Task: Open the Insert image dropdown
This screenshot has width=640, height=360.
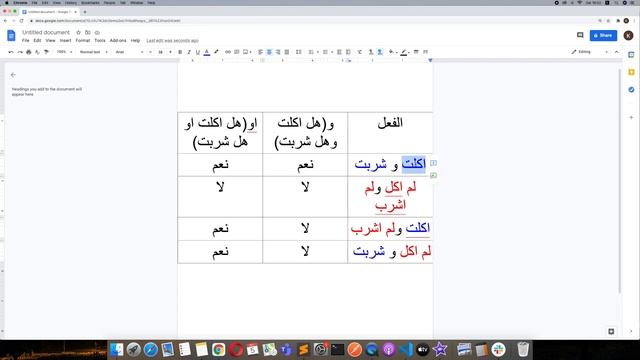Action: coord(247,52)
